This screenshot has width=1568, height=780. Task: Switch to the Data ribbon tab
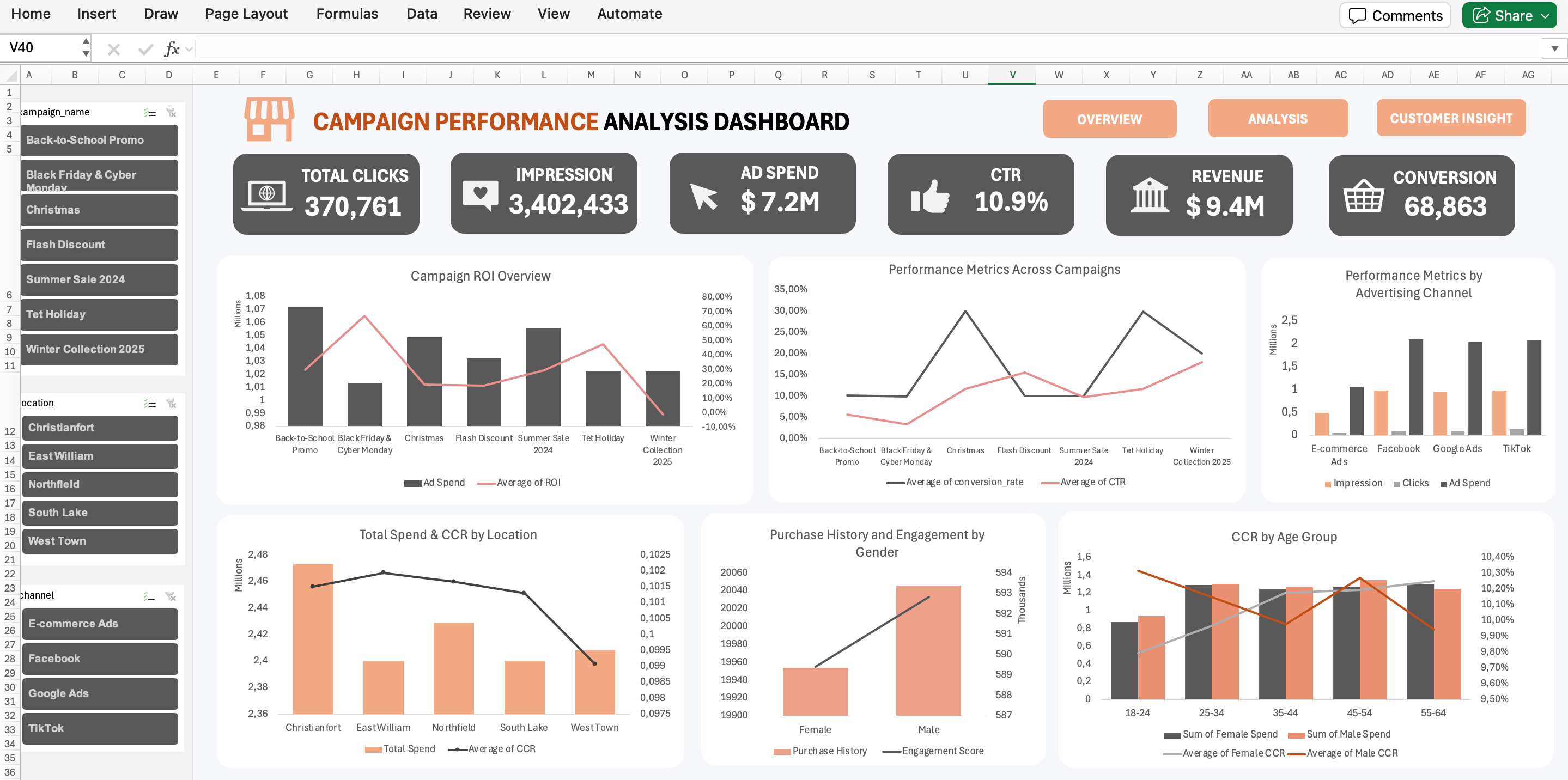(x=422, y=14)
